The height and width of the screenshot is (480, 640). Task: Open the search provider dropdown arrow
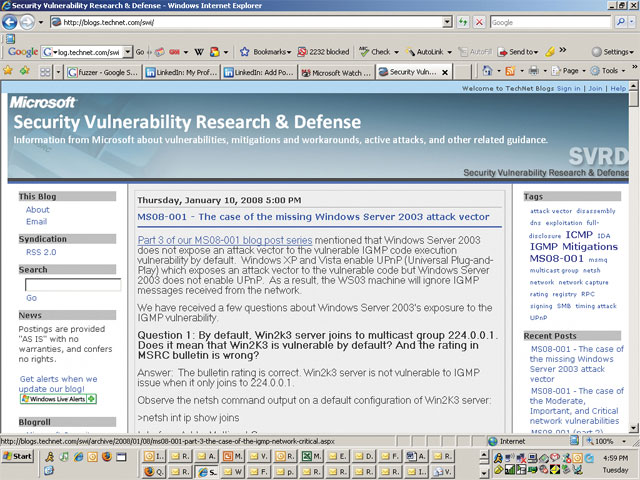coord(632,22)
